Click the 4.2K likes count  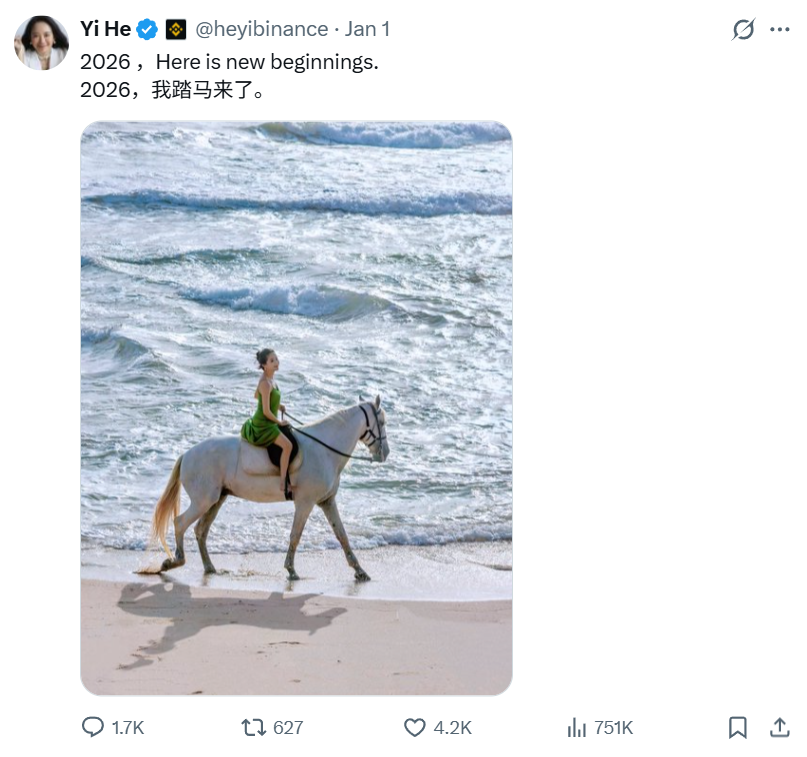(x=452, y=728)
